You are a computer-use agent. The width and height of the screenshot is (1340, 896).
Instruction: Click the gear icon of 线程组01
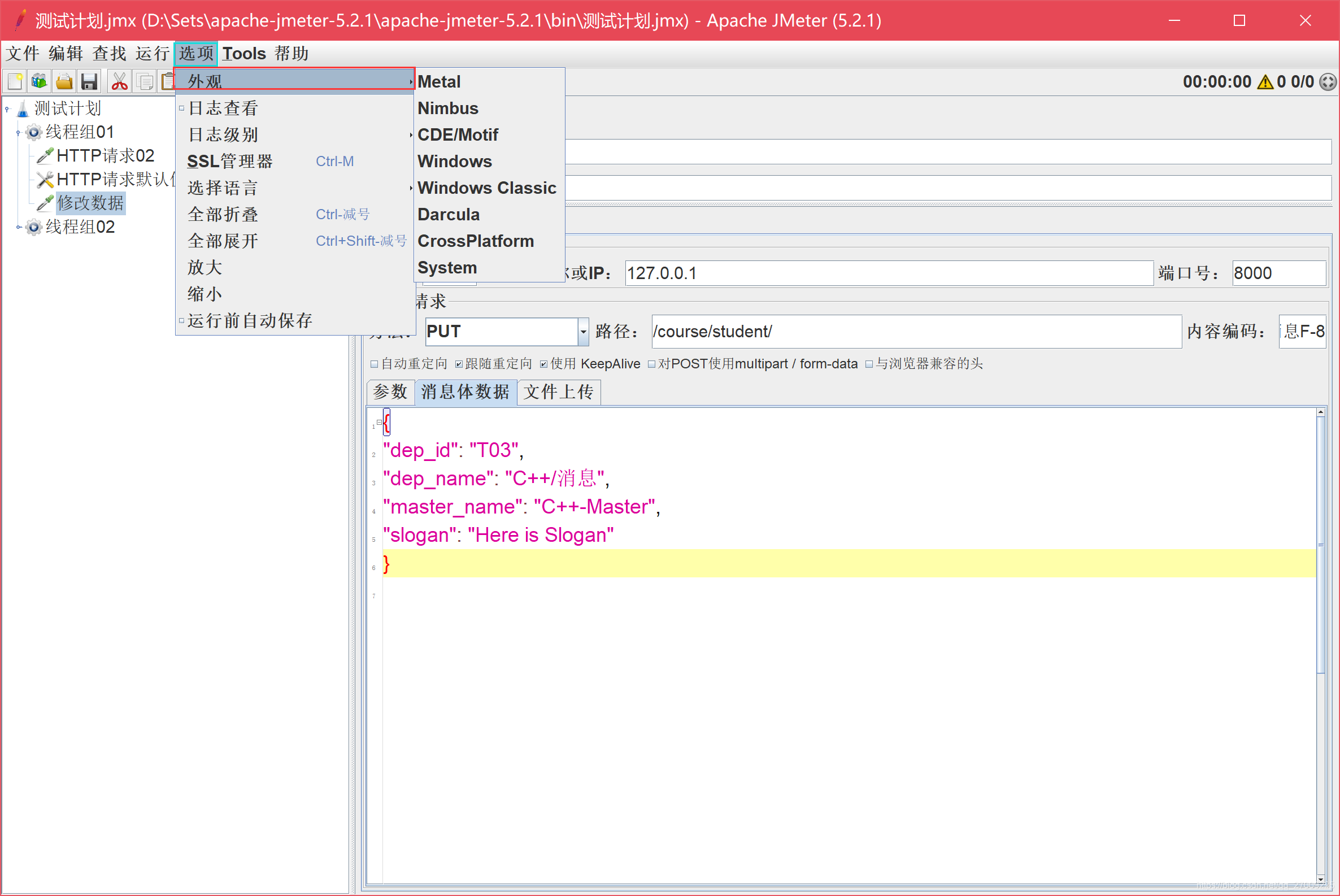click(x=34, y=133)
